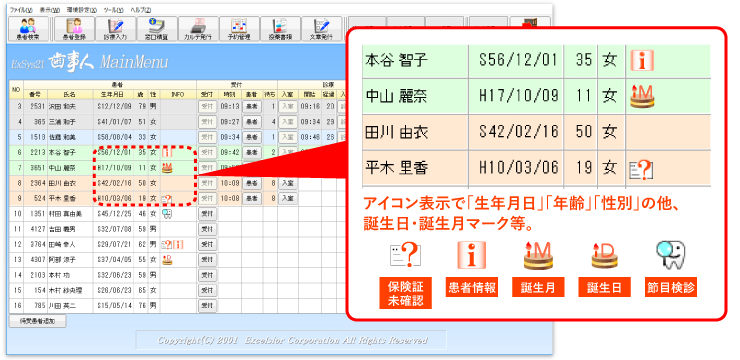Open the 患者登録 patient registration tool
The height and width of the screenshot is (360, 740).
coord(74,29)
